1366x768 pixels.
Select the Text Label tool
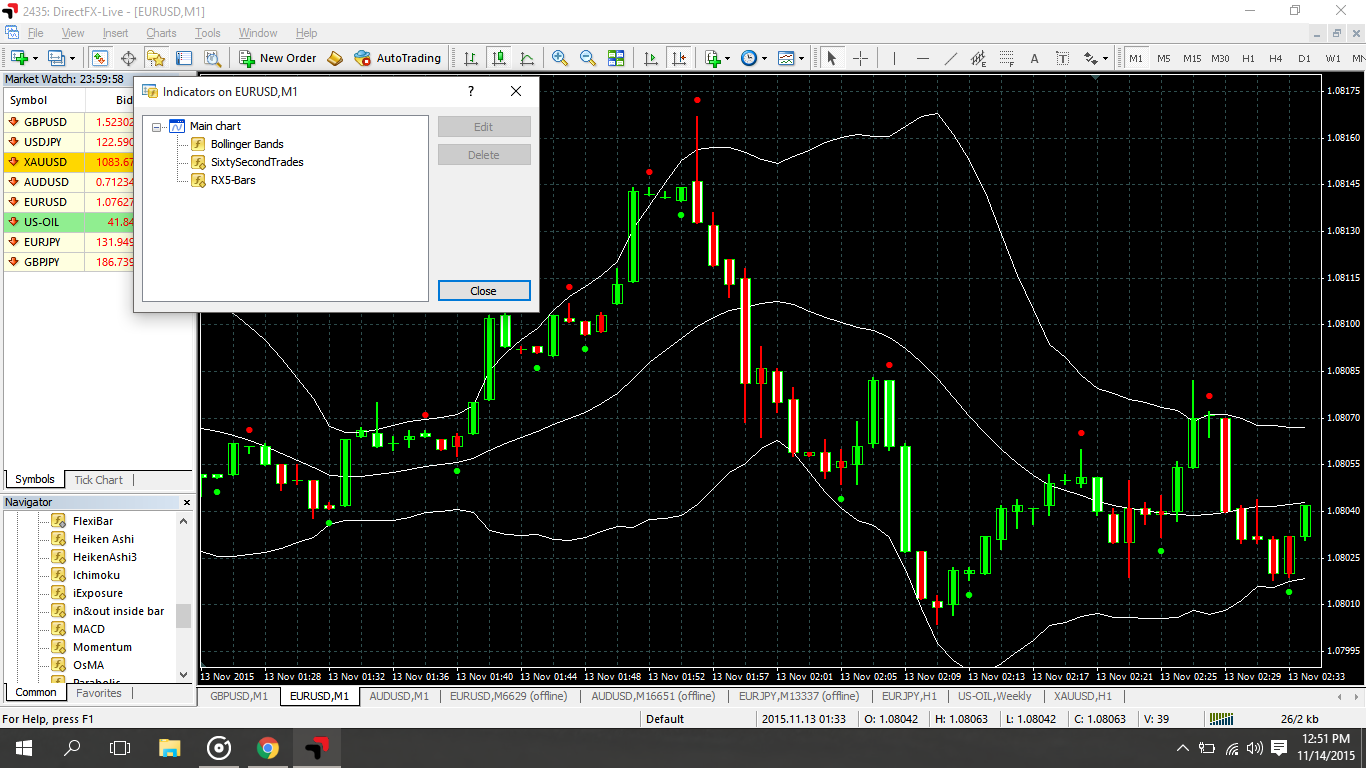(x=1062, y=58)
